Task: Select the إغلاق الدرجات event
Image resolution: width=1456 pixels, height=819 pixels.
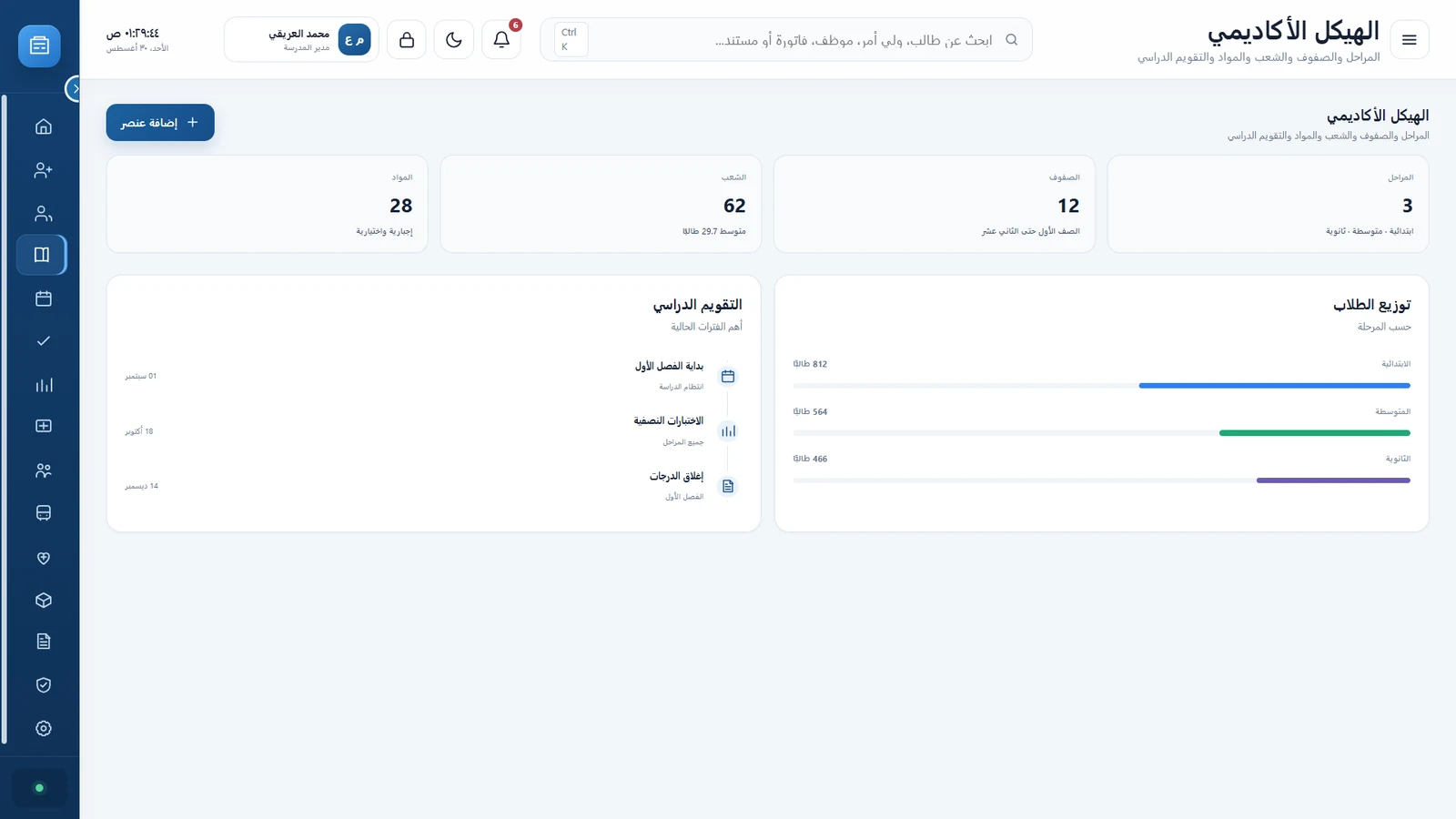Action: pyautogui.click(x=432, y=486)
